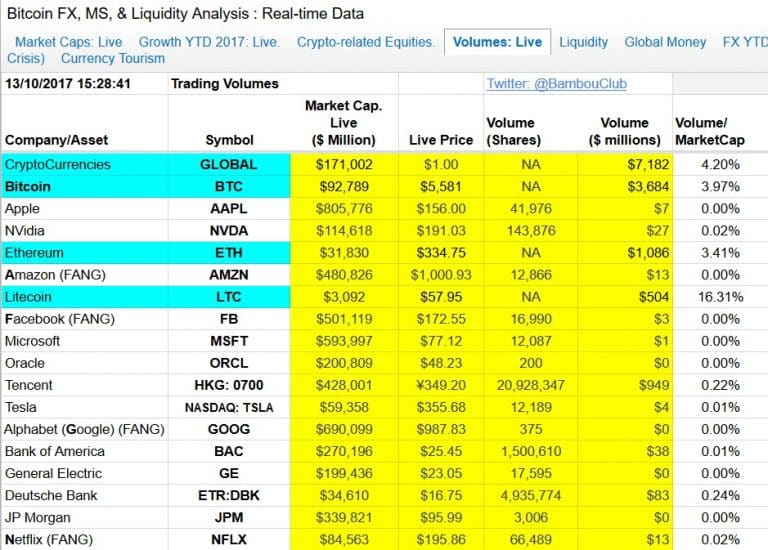The image size is (768, 550).
Task: Select Amazon's $1,000.93 live price
Action: point(441,275)
